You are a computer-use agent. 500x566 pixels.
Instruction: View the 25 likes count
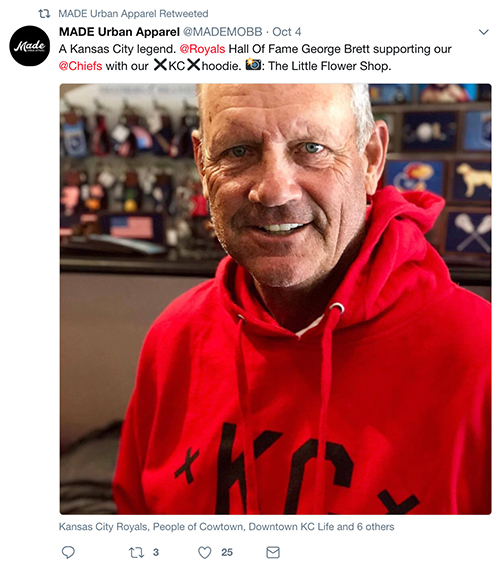(227, 553)
